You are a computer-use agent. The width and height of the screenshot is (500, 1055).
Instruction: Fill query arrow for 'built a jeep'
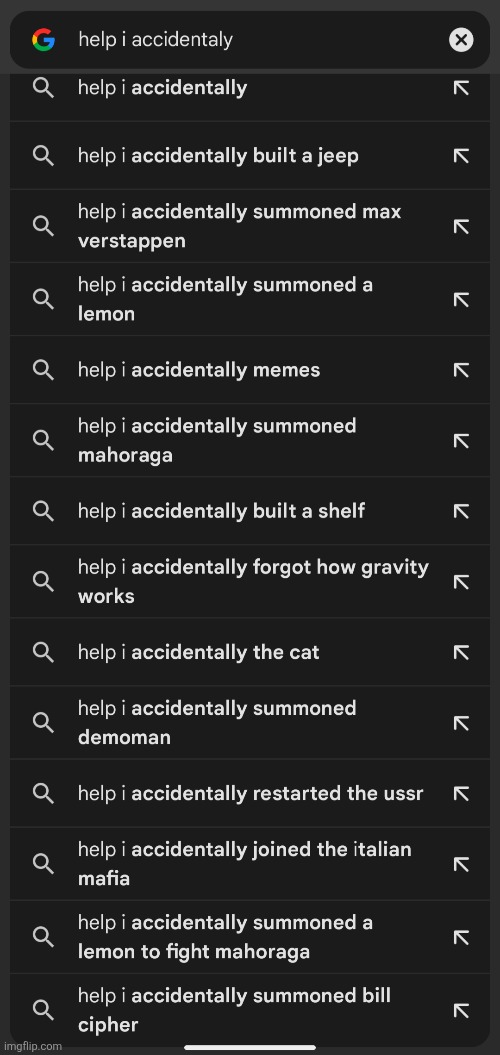461,156
